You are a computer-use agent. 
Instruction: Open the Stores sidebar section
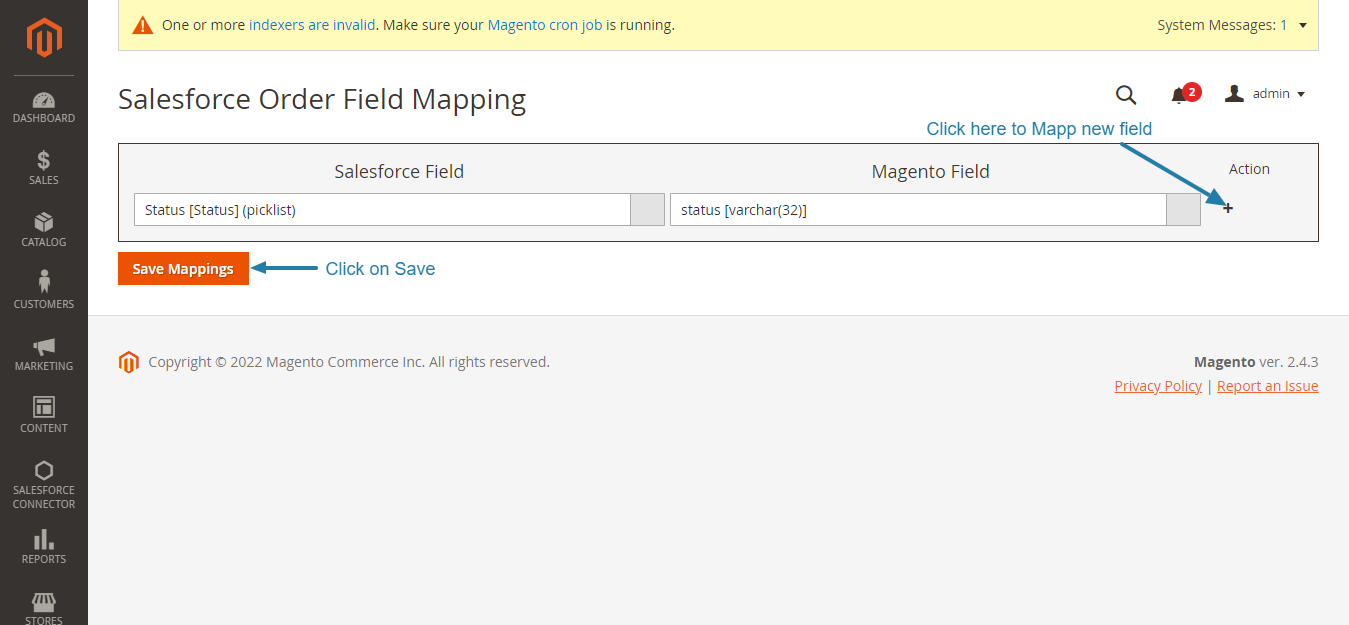point(43,605)
